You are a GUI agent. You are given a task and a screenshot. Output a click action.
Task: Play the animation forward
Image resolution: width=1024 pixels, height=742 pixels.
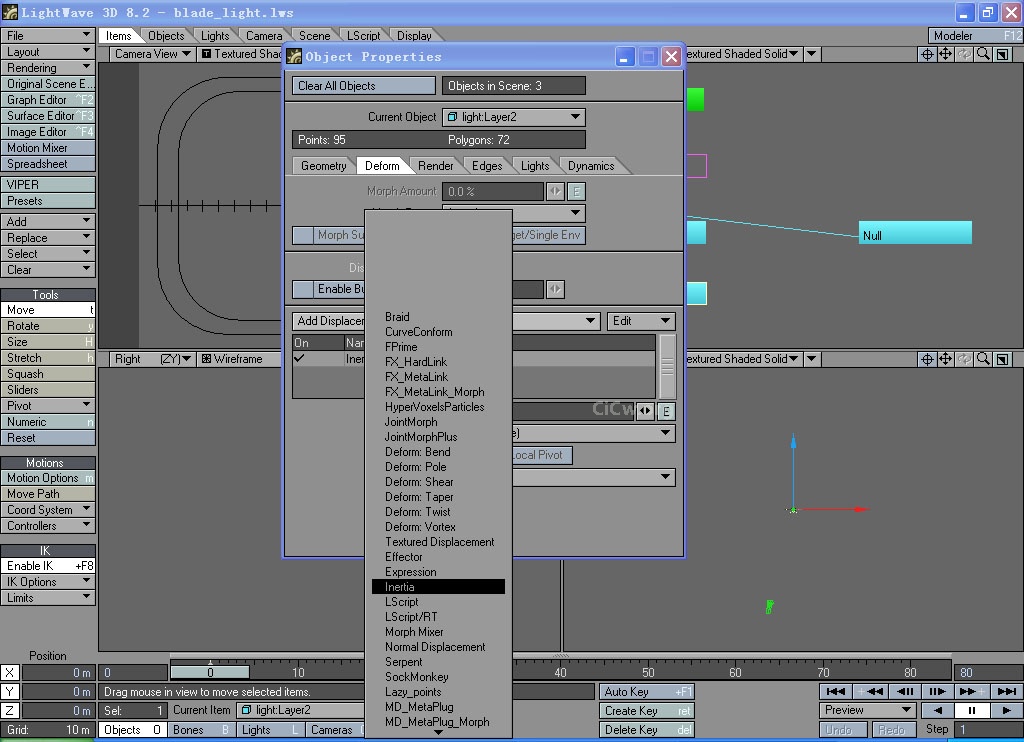click(1006, 710)
